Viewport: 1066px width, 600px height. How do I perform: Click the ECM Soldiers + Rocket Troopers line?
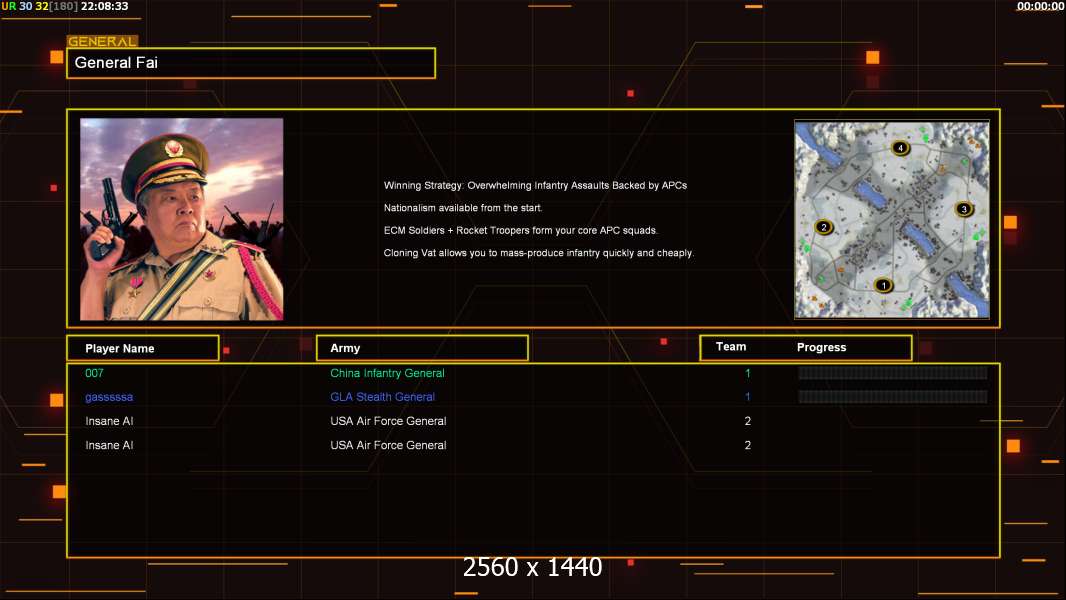pyautogui.click(x=520, y=230)
